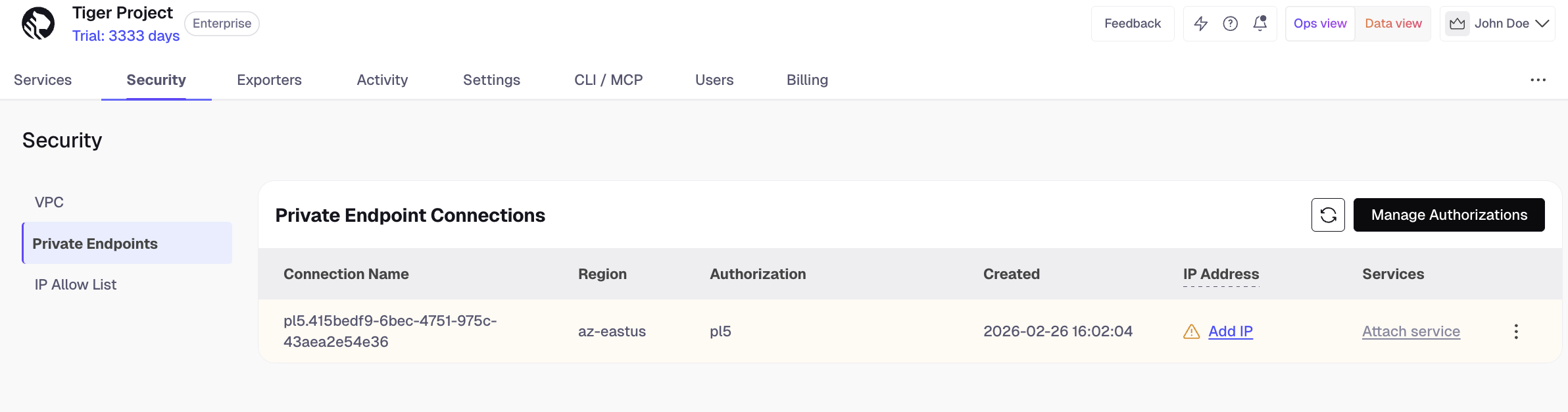Open the help question mark icon
Viewport: 1568px width, 412px height.
point(1231,24)
